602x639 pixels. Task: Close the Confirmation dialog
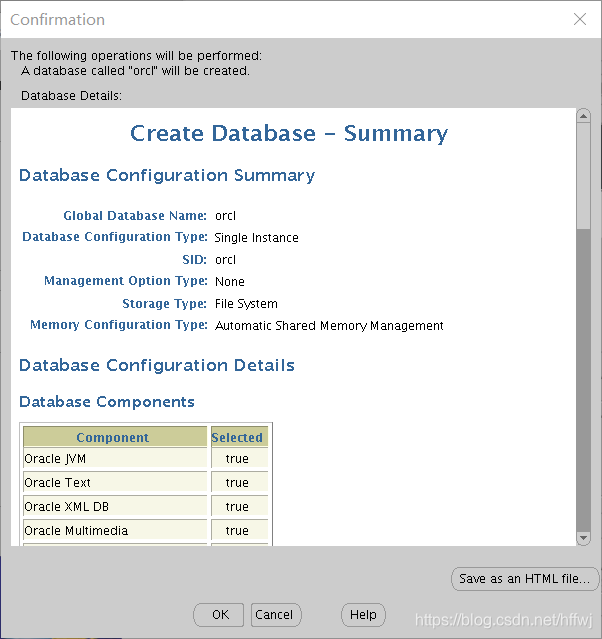(x=580, y=19)
